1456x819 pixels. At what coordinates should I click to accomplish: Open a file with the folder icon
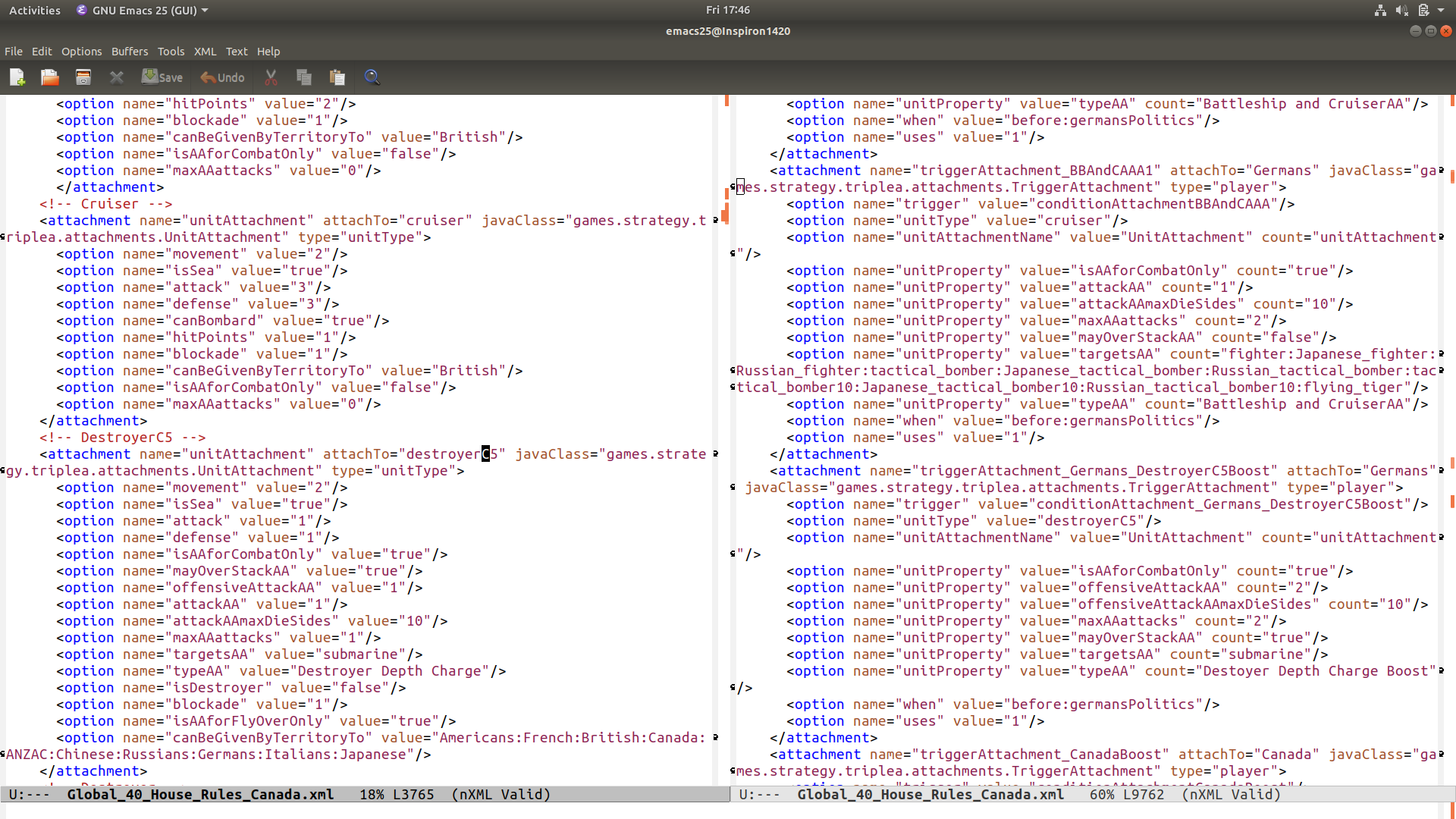[x=50, y=77]
